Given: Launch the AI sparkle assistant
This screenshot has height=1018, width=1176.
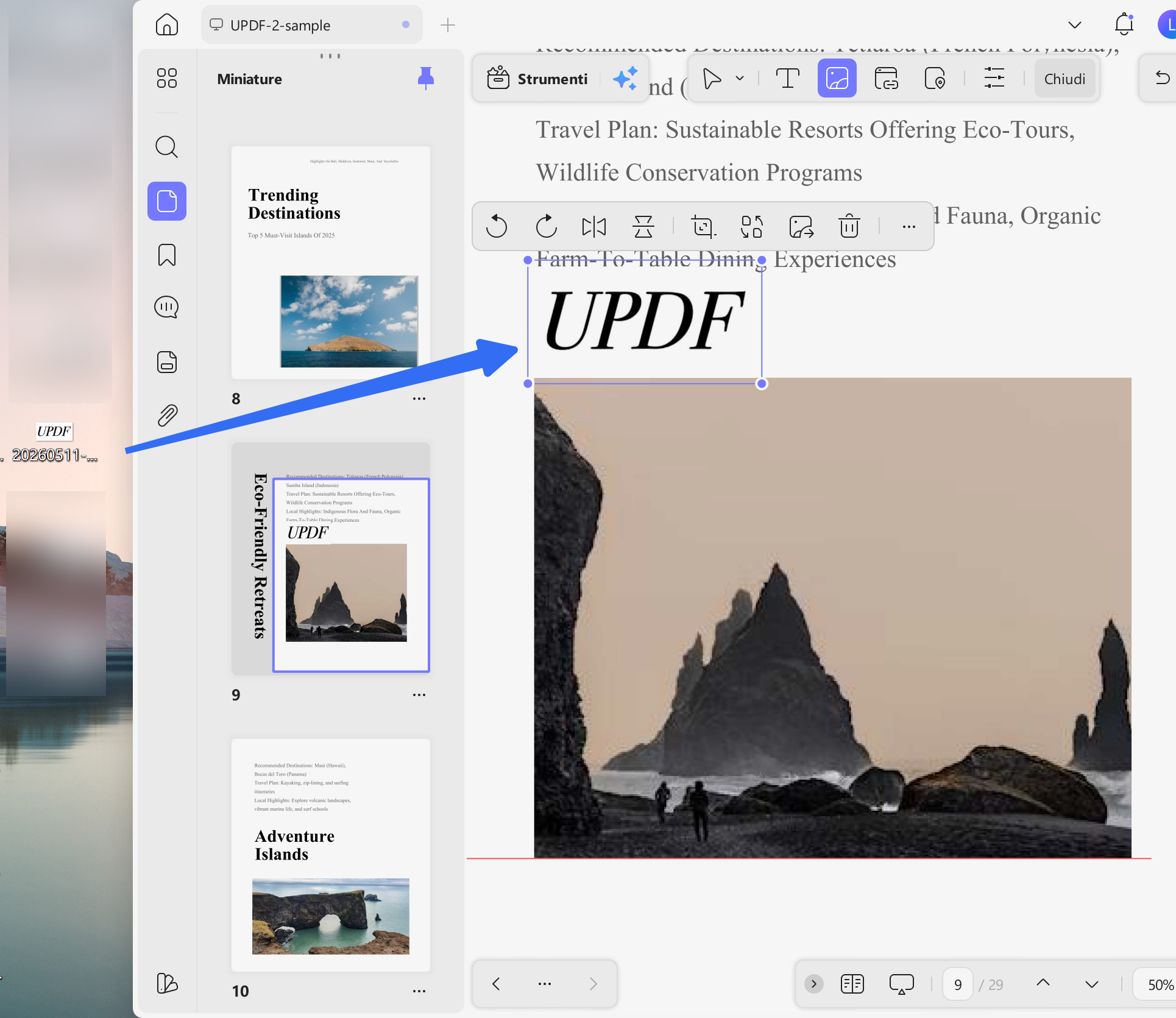Looking at the screenshot, I should (625, 79).
